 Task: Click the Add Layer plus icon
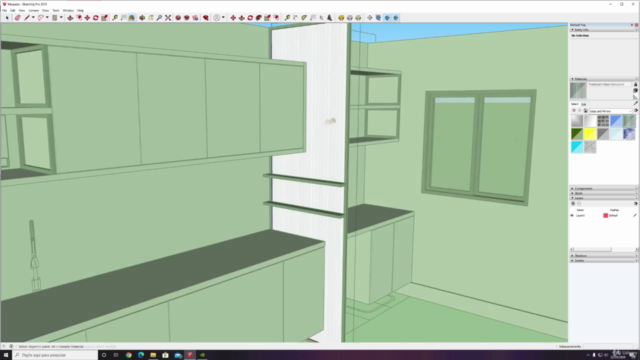tap(573, 204)
